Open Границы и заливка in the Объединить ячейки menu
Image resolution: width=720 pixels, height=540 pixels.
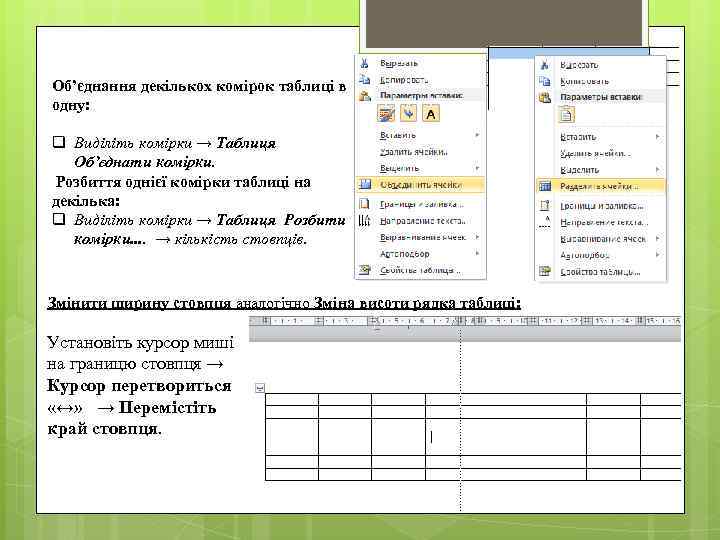pyautogui.click(x=422, y=204)
